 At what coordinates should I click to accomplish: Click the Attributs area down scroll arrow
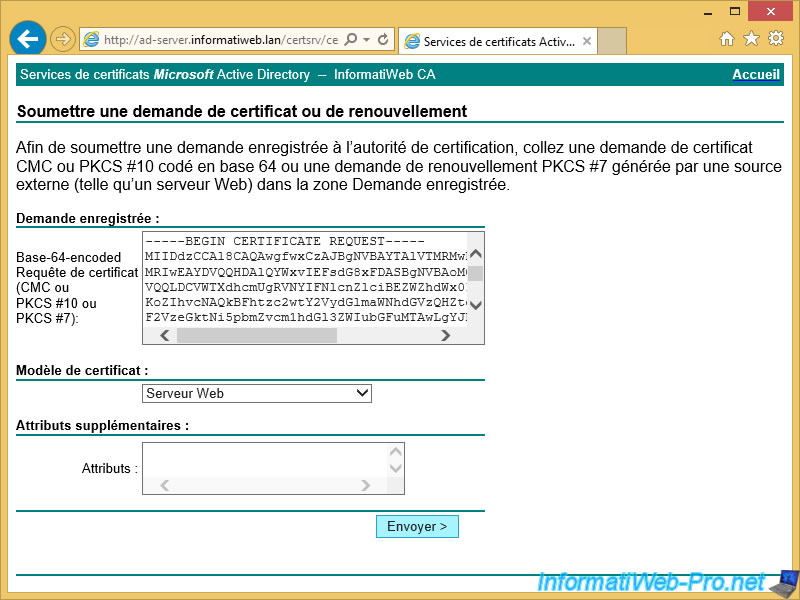tap(395, 468)
